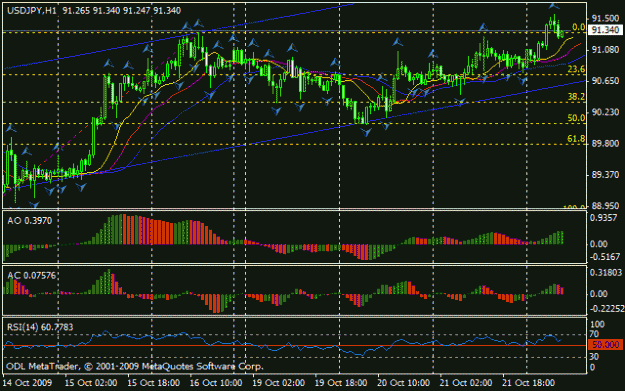Click the 15 Oct 18:00 time label

click(153, 383)
